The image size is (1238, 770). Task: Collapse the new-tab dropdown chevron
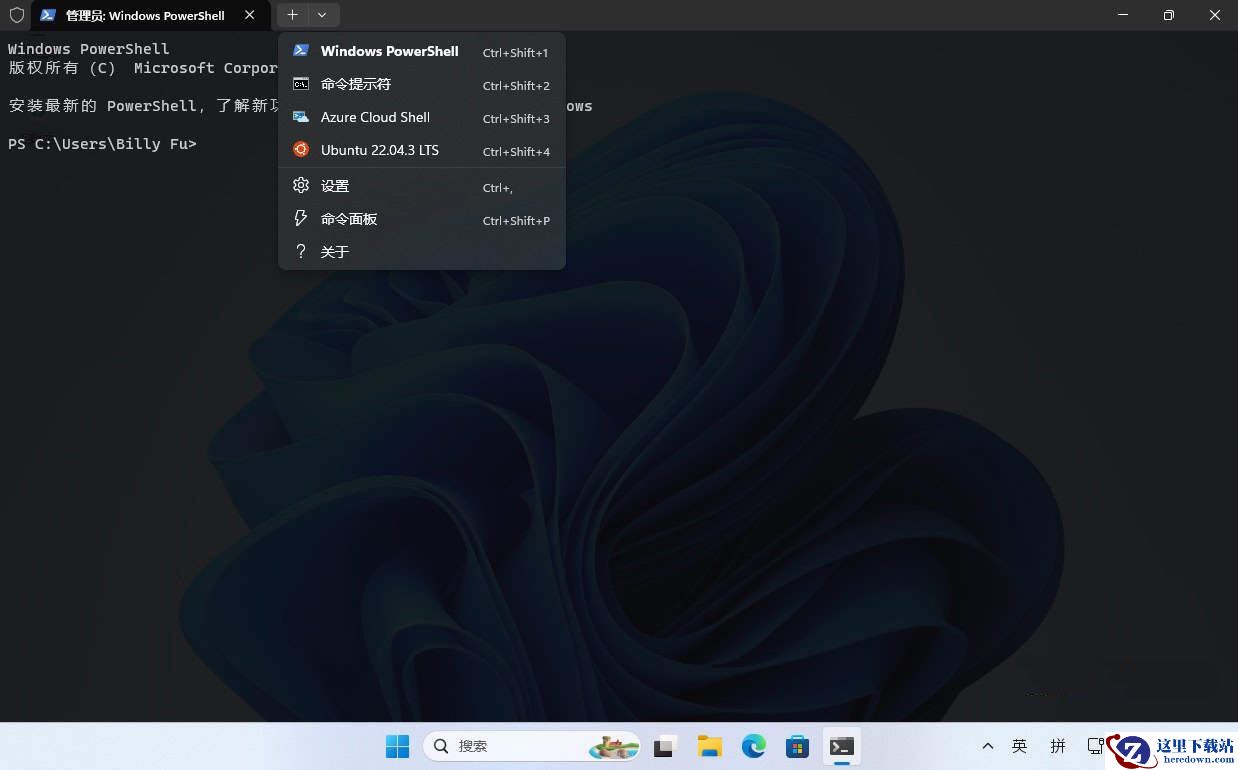pos(322,15)
